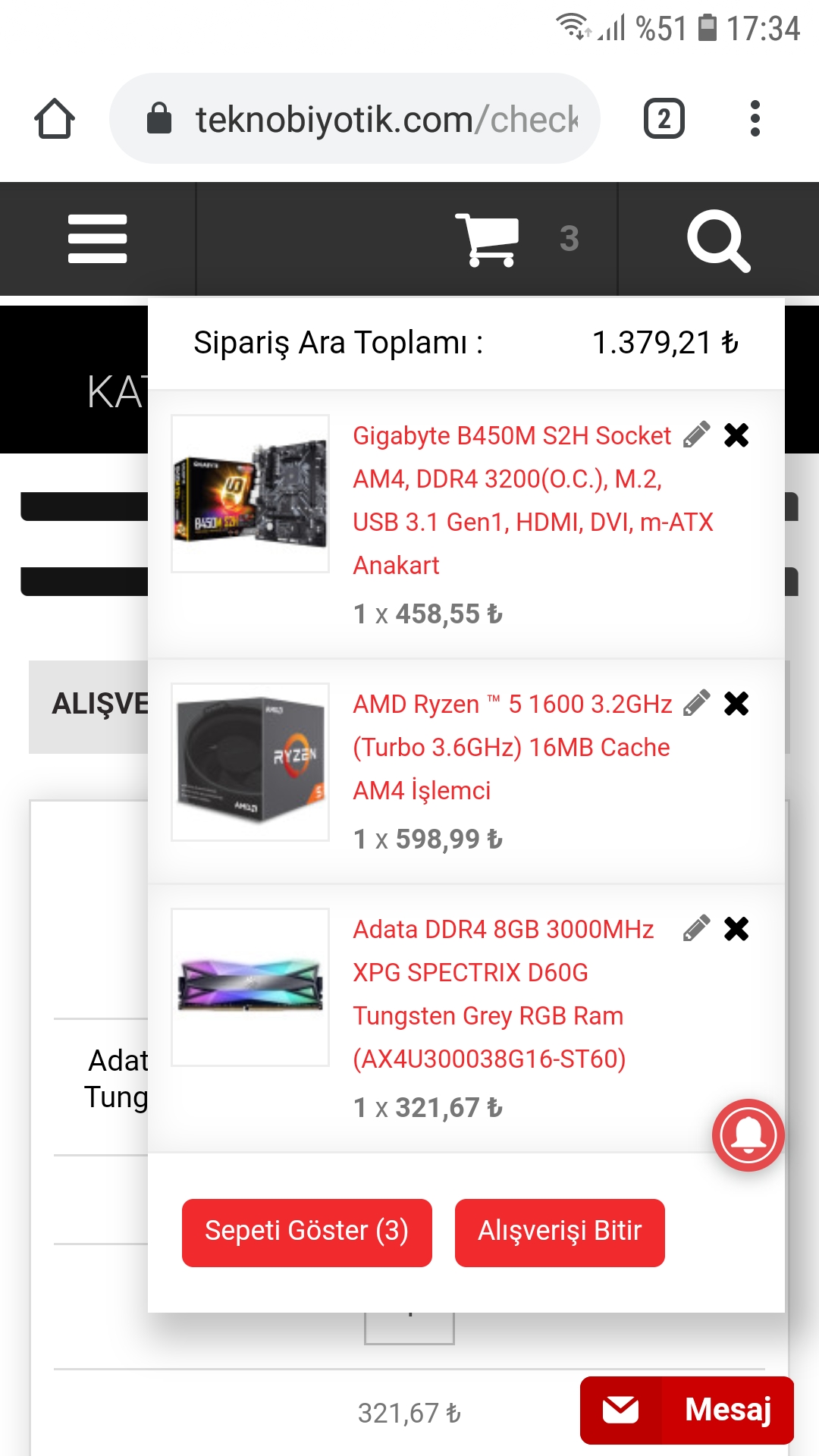Image resolution: width=819 pixels, height=1456 pixels.
Task: Edit Gigabyte B450M motherboard cart item
Action: pyautogui.click(x=696, y=435)
